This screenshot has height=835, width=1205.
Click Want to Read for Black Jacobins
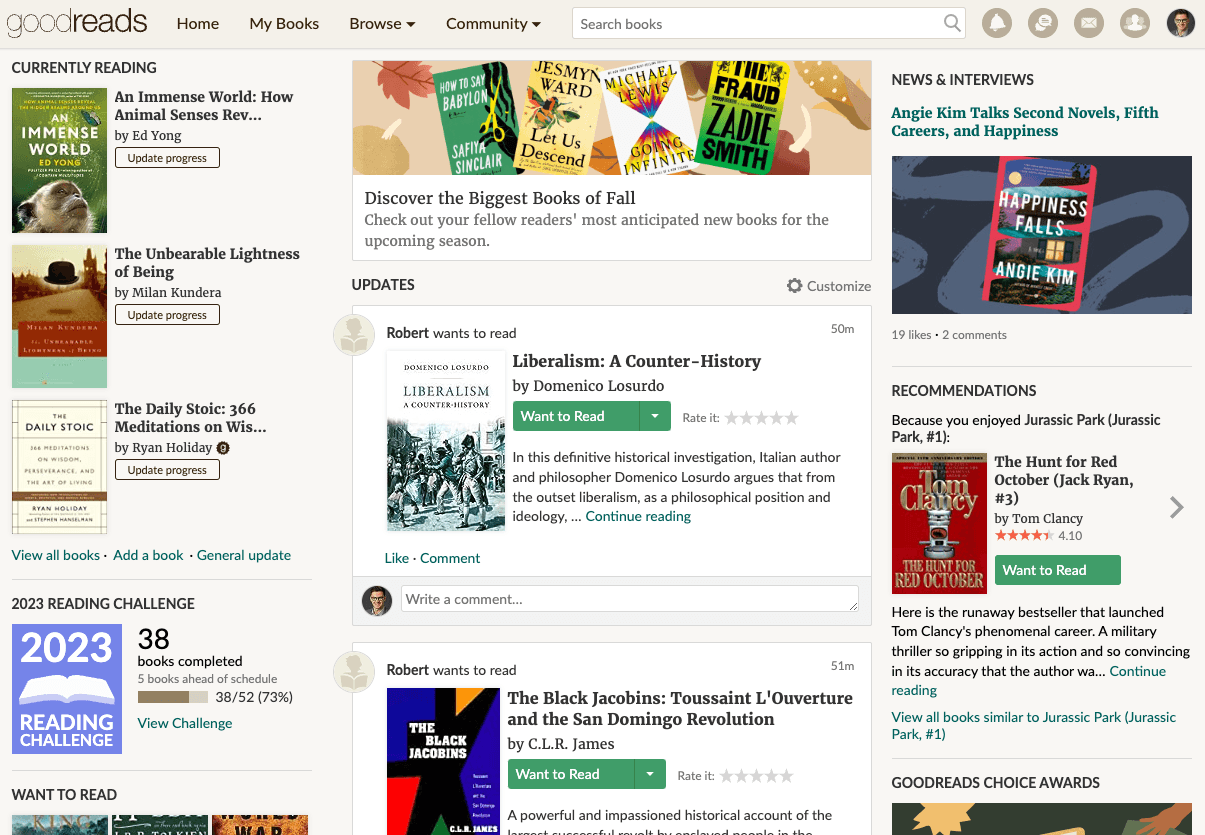571,774
